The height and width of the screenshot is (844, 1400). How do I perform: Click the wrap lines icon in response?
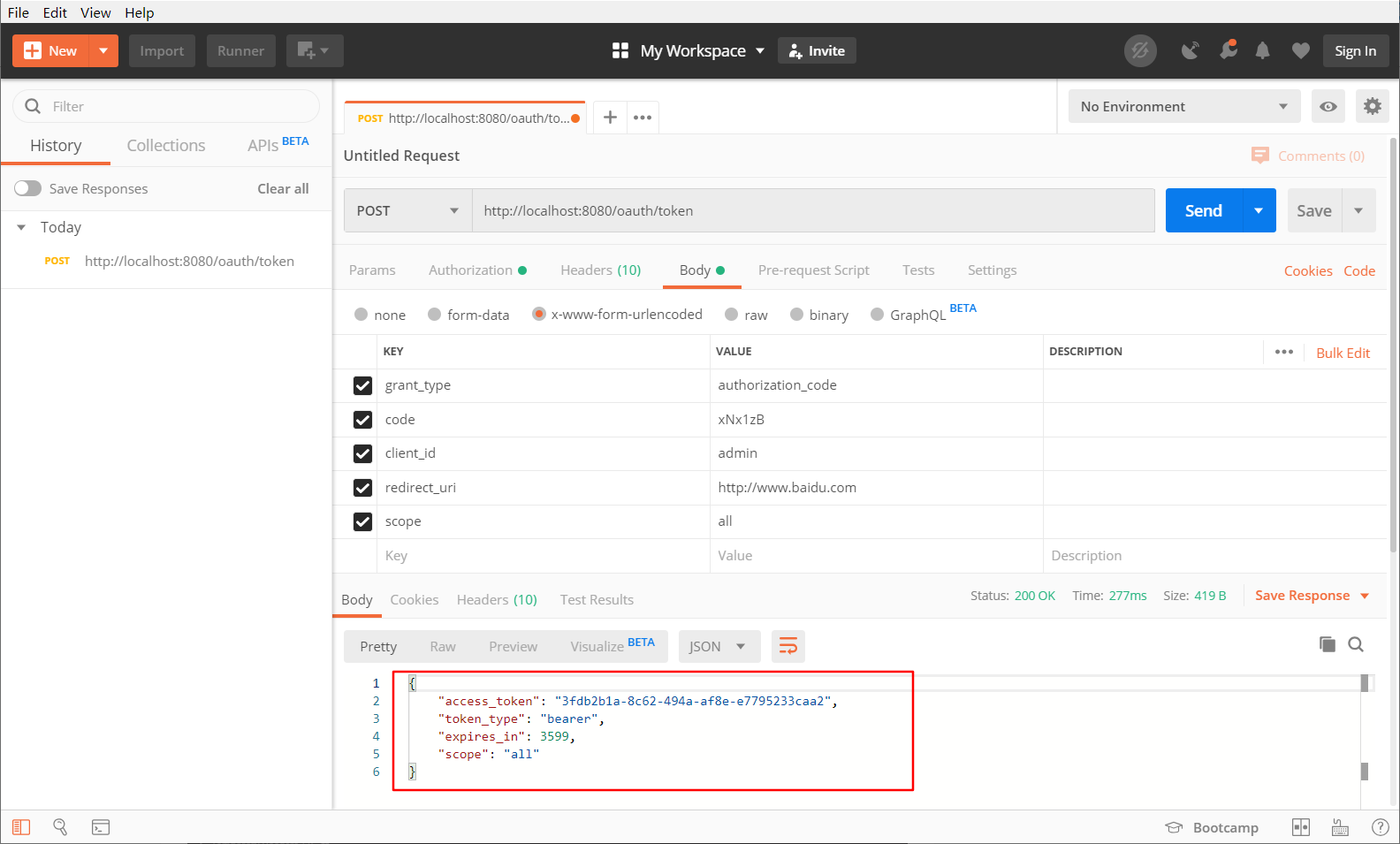(787, 647)
